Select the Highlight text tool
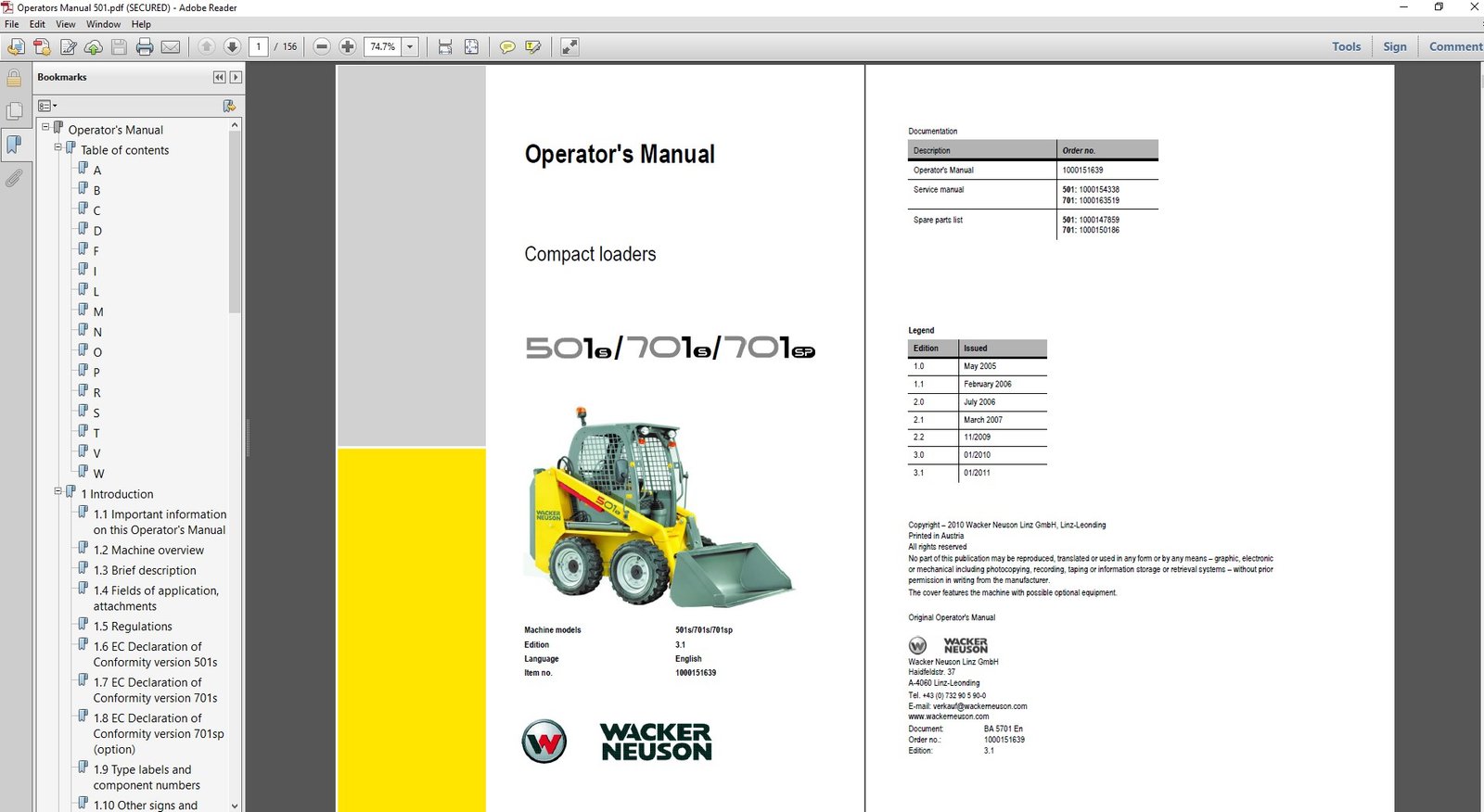This screenshot has height=812, width=1484. tap(533, 47)
